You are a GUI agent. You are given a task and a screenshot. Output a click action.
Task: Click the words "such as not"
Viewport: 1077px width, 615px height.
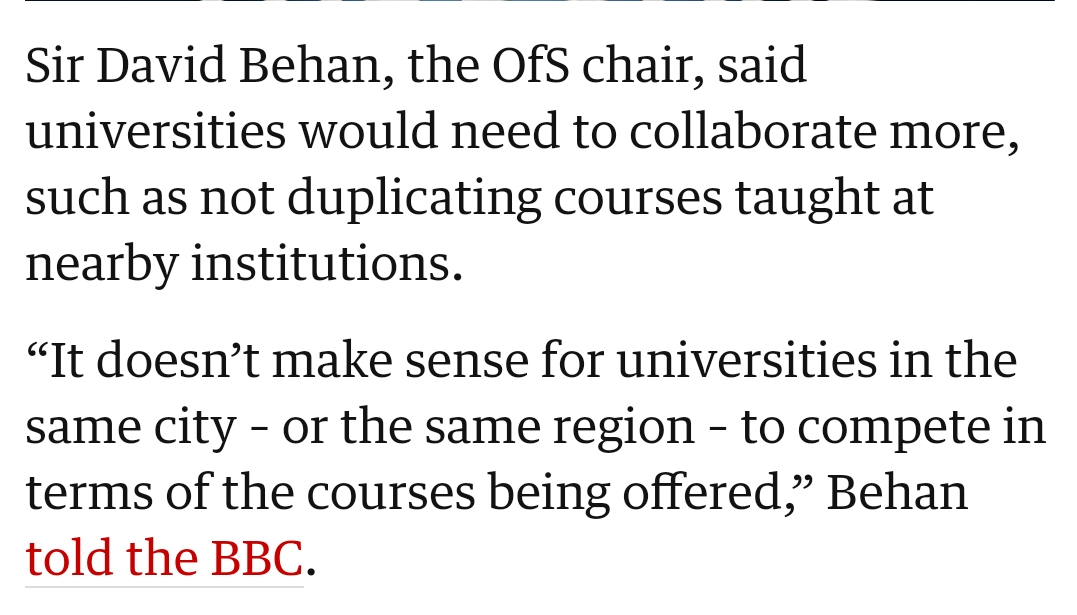pyautogui.click(x=149, y=198)
